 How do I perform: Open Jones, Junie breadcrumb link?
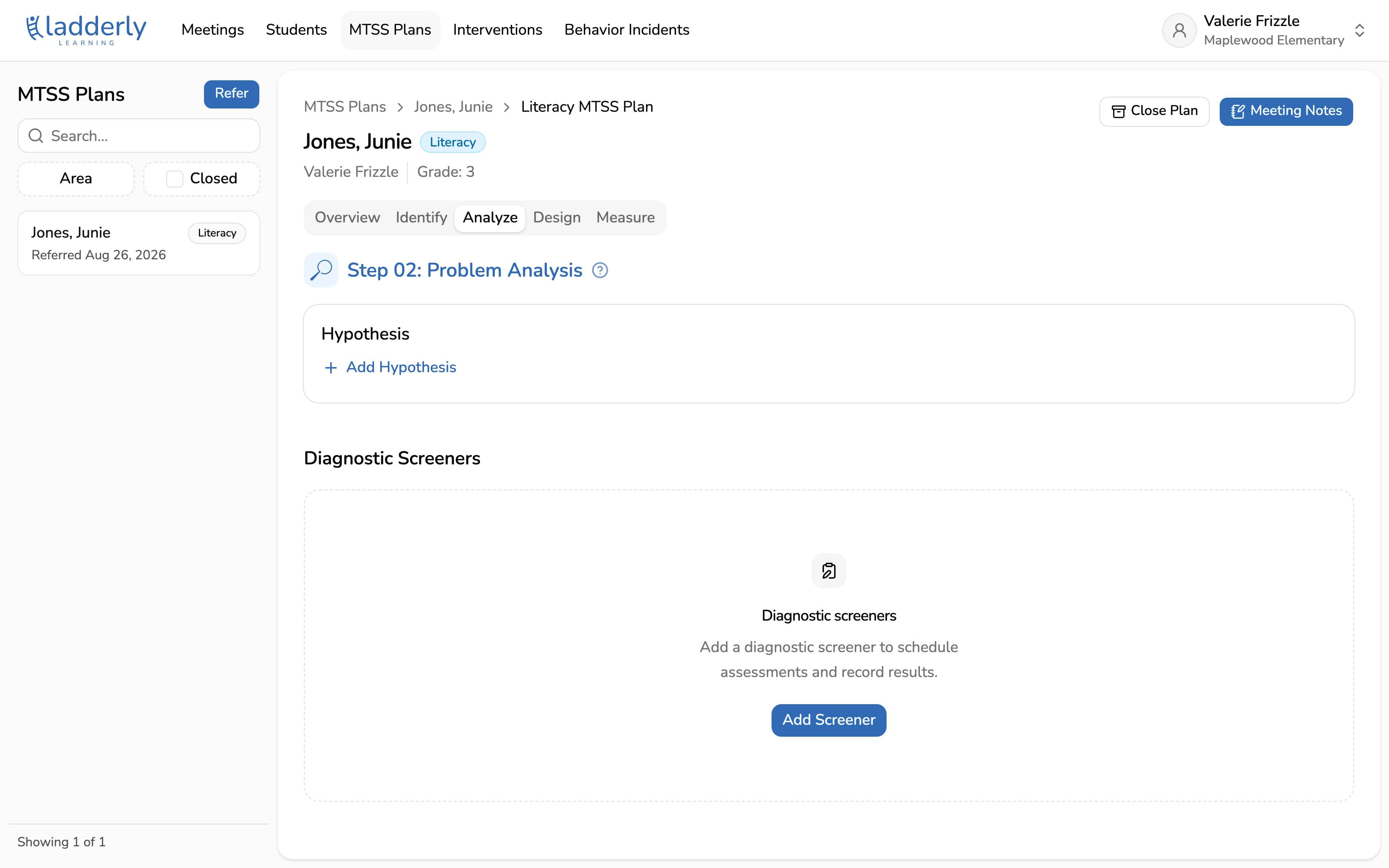454,107
